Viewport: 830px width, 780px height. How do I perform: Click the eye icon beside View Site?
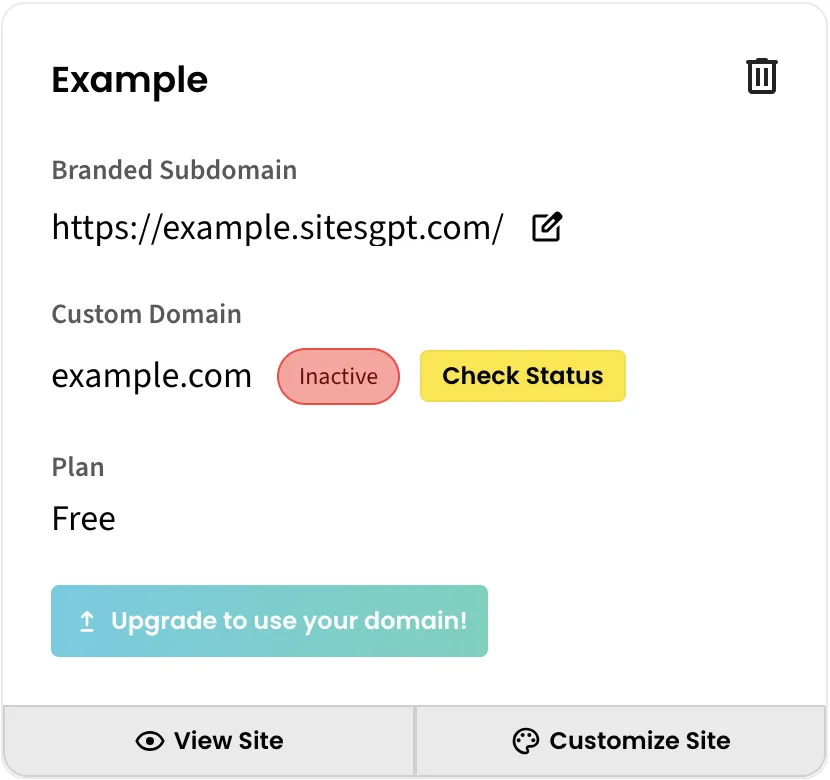150,741
